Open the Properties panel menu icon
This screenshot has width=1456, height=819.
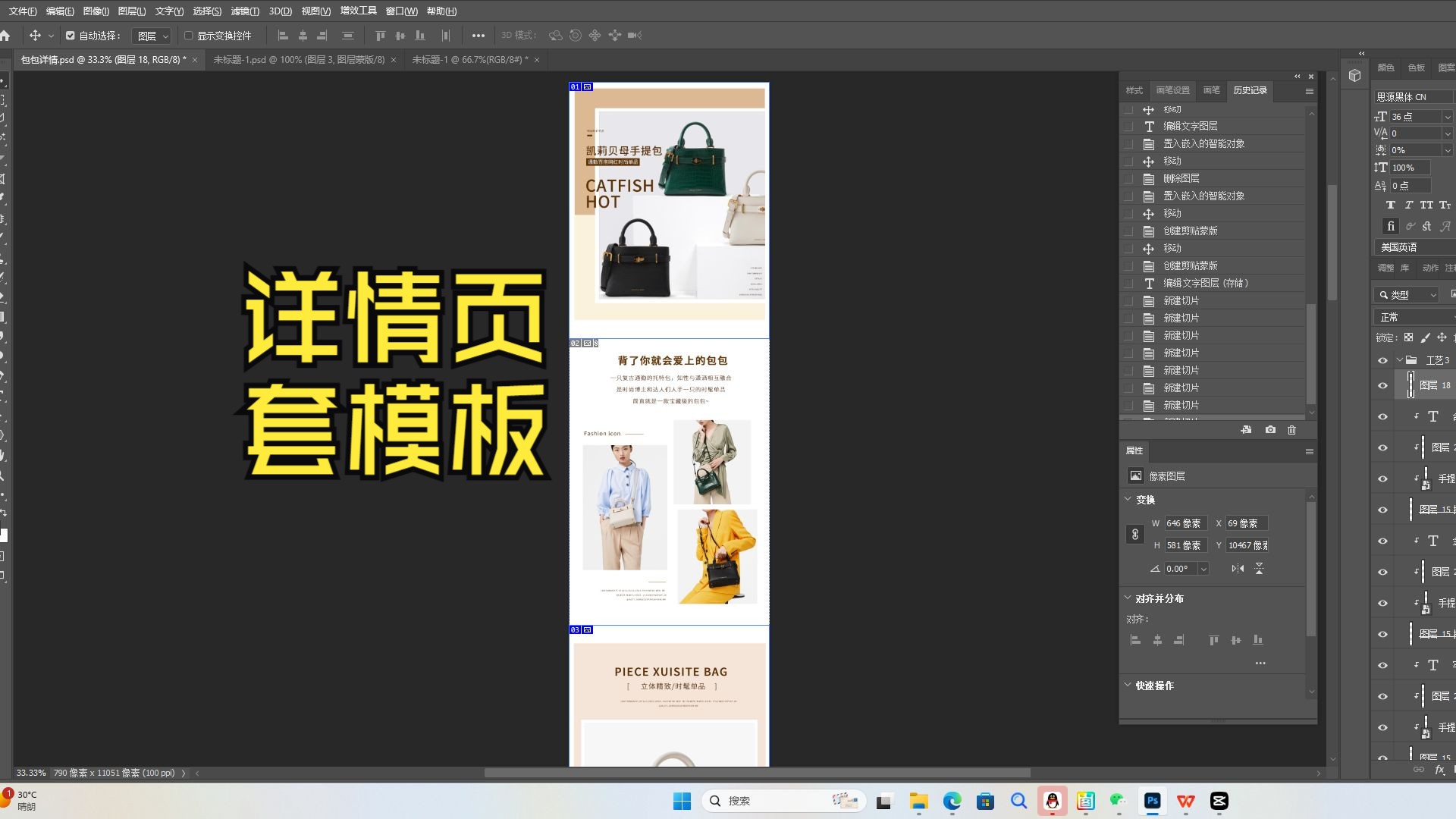(1309, 451)
